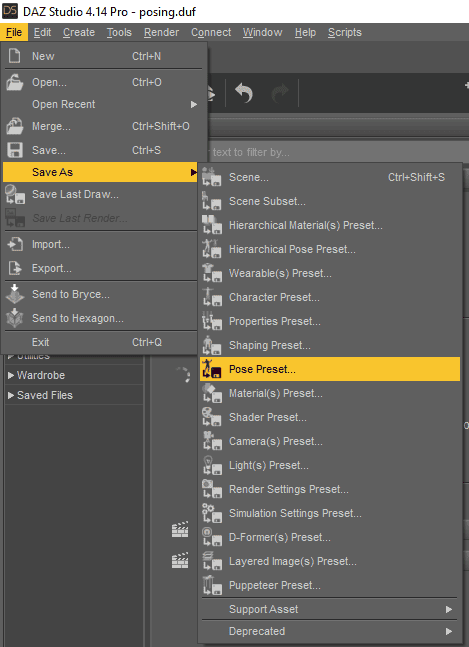Click the New document icon
The width and height of the screenshot is (469, 647).
point(14,56)
